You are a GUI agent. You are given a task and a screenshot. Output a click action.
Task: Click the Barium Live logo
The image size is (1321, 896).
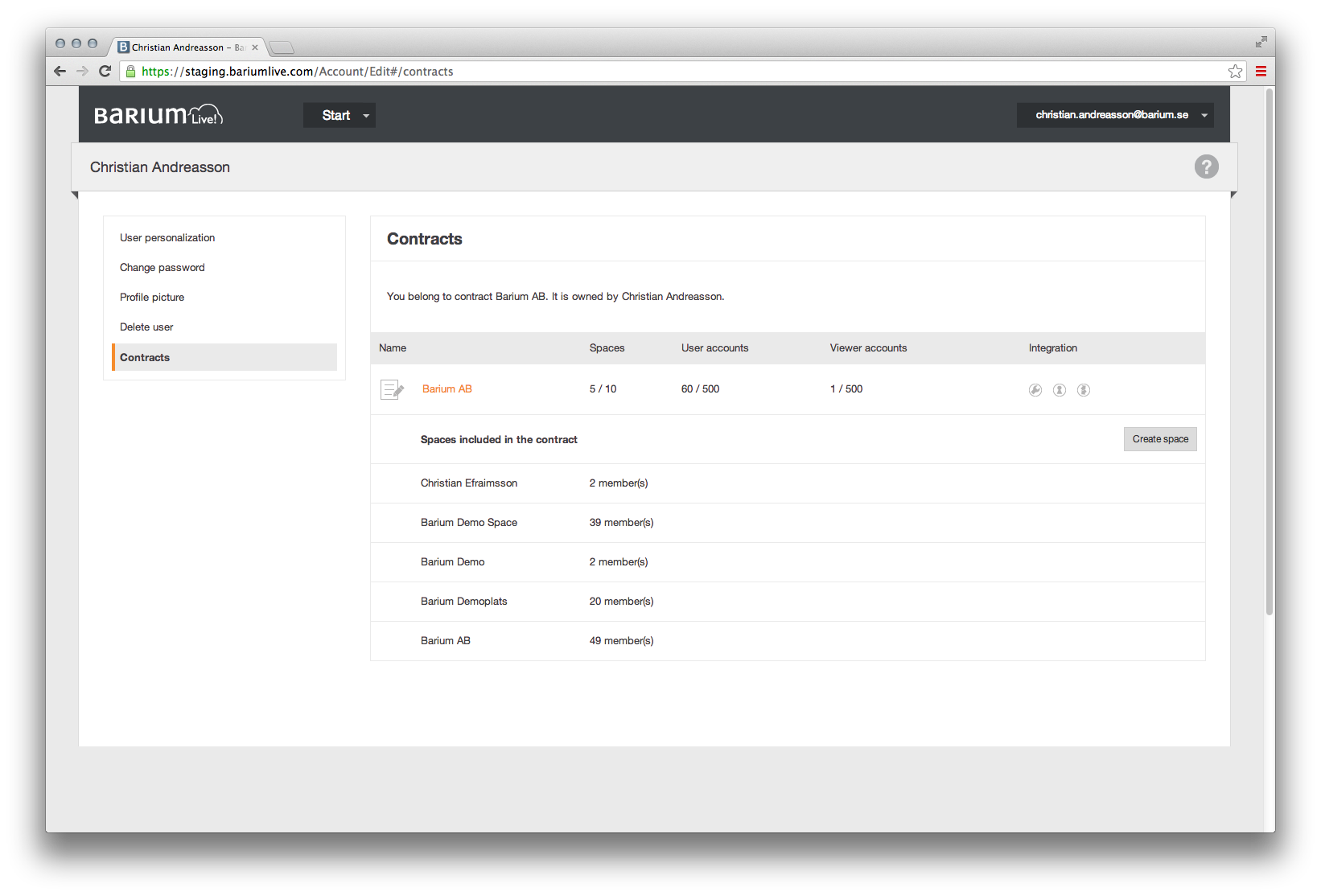pyautogui.click(x=158, y=115)
